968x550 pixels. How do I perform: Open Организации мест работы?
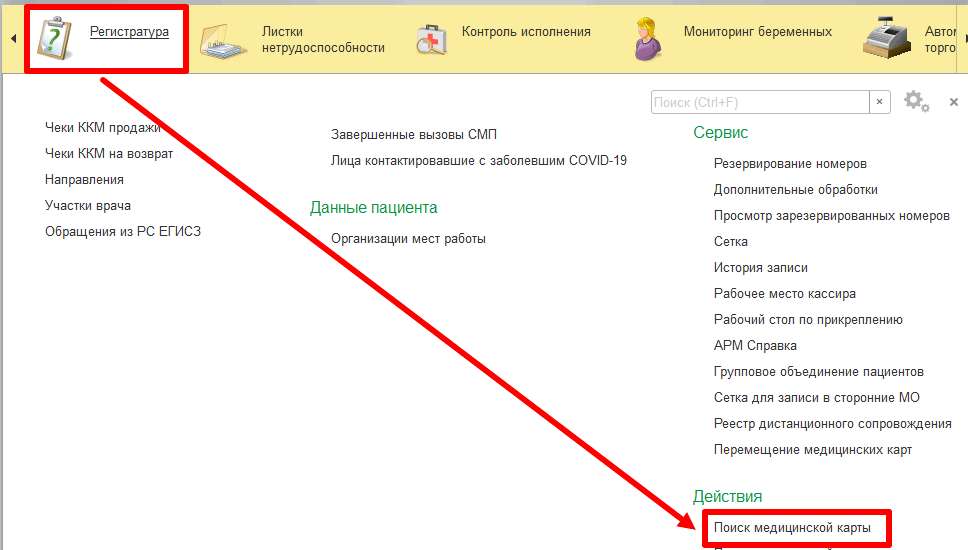(408, 239)
